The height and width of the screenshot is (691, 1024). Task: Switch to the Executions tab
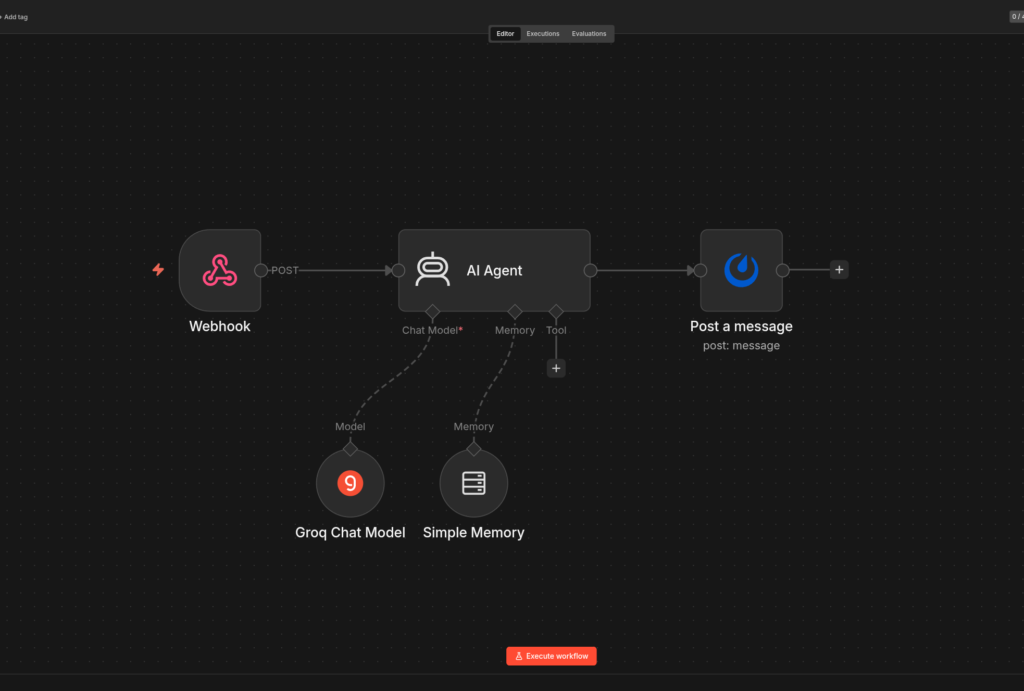(543, 33)
